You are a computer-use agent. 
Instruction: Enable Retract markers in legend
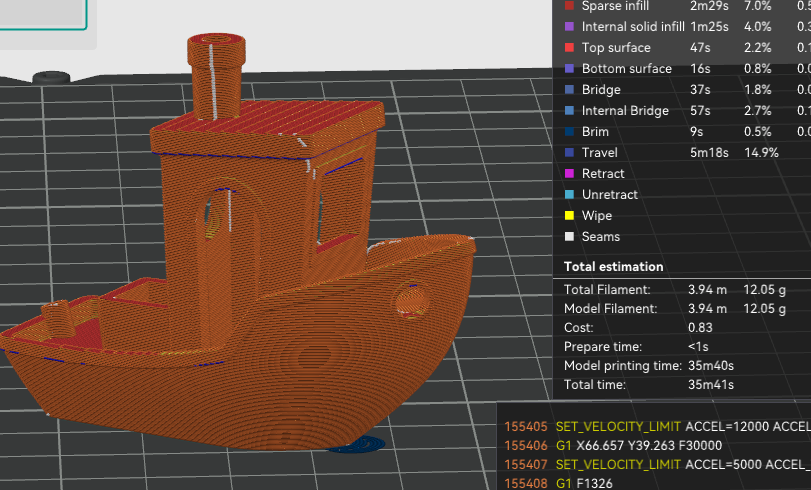(602, 174)
